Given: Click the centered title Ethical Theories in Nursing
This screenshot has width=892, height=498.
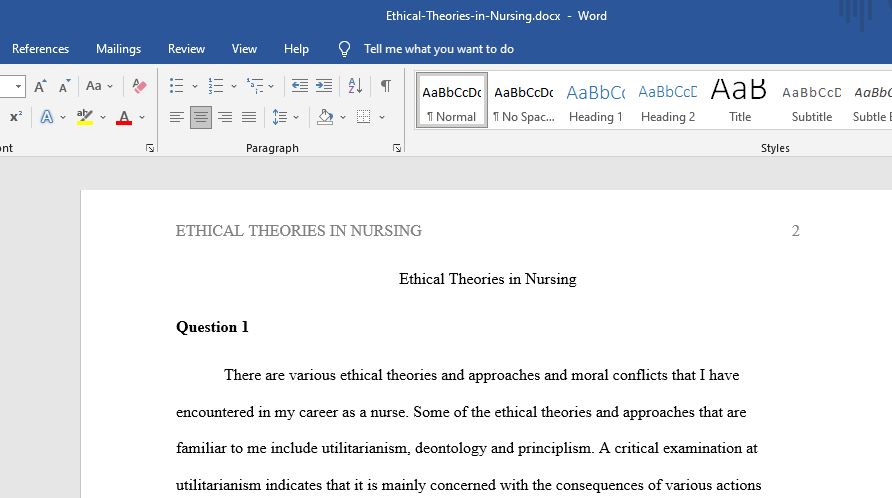Looking at the screenshot, I should (x=488, y=279).
